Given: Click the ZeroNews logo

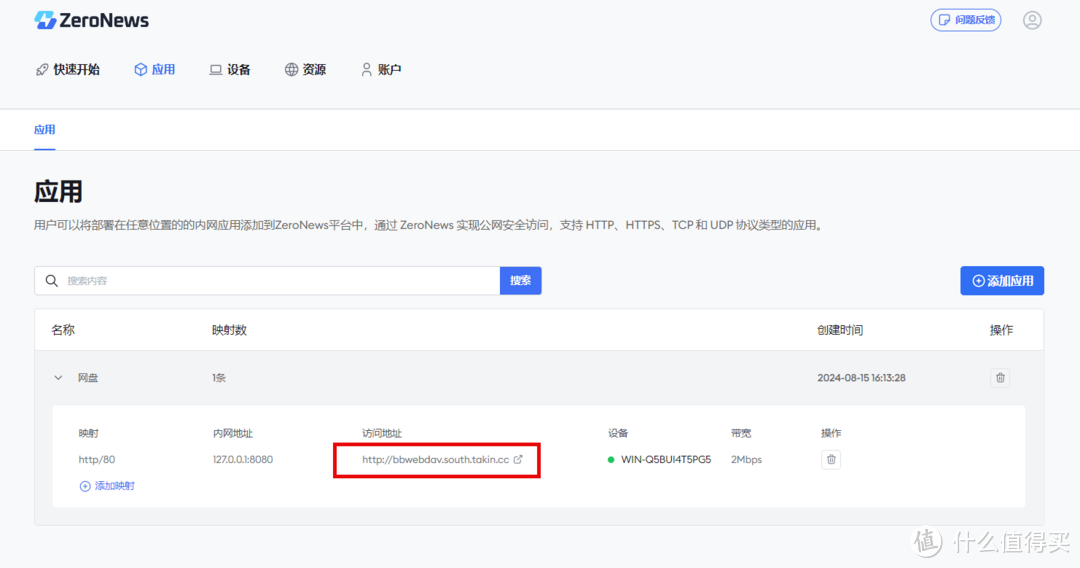Looking at the screenshot, I should [x=91, y=20].
